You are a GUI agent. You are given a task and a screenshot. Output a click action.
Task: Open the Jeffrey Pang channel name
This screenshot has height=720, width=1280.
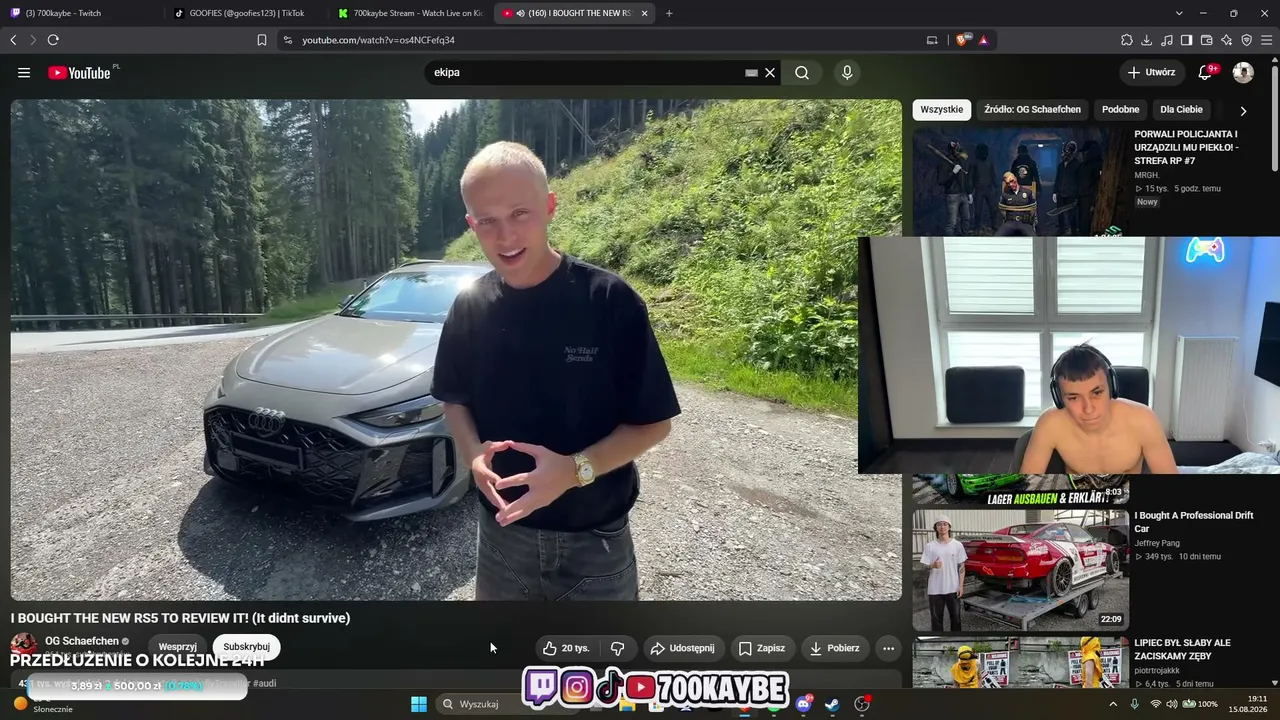(x=1157, y=543)
